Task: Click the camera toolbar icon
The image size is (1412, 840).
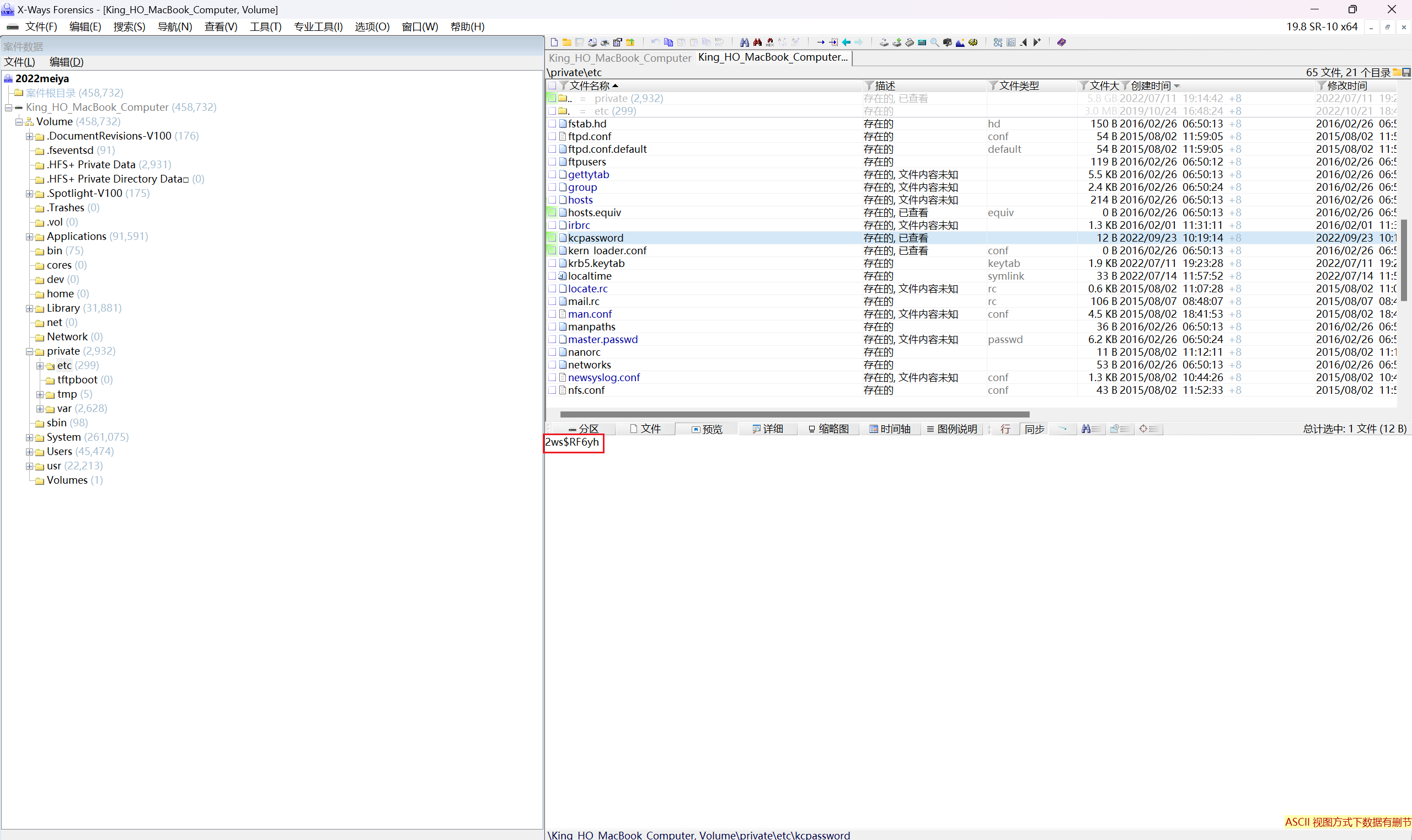Action: 948,42
